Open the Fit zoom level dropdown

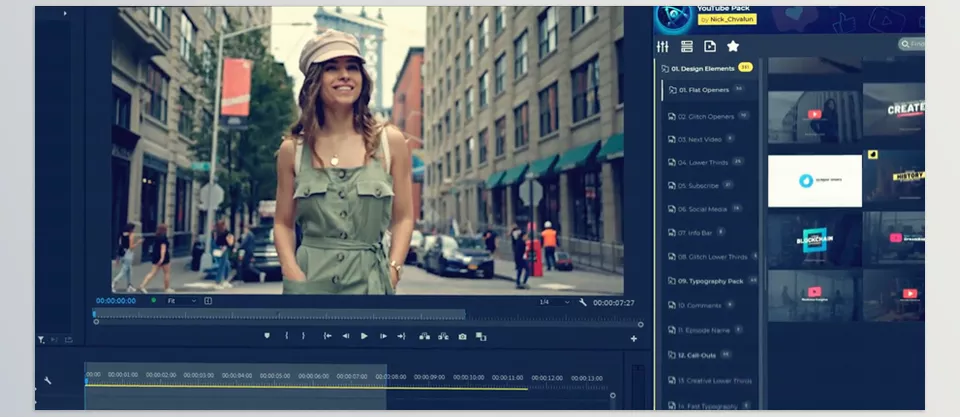tap(182, 301)
